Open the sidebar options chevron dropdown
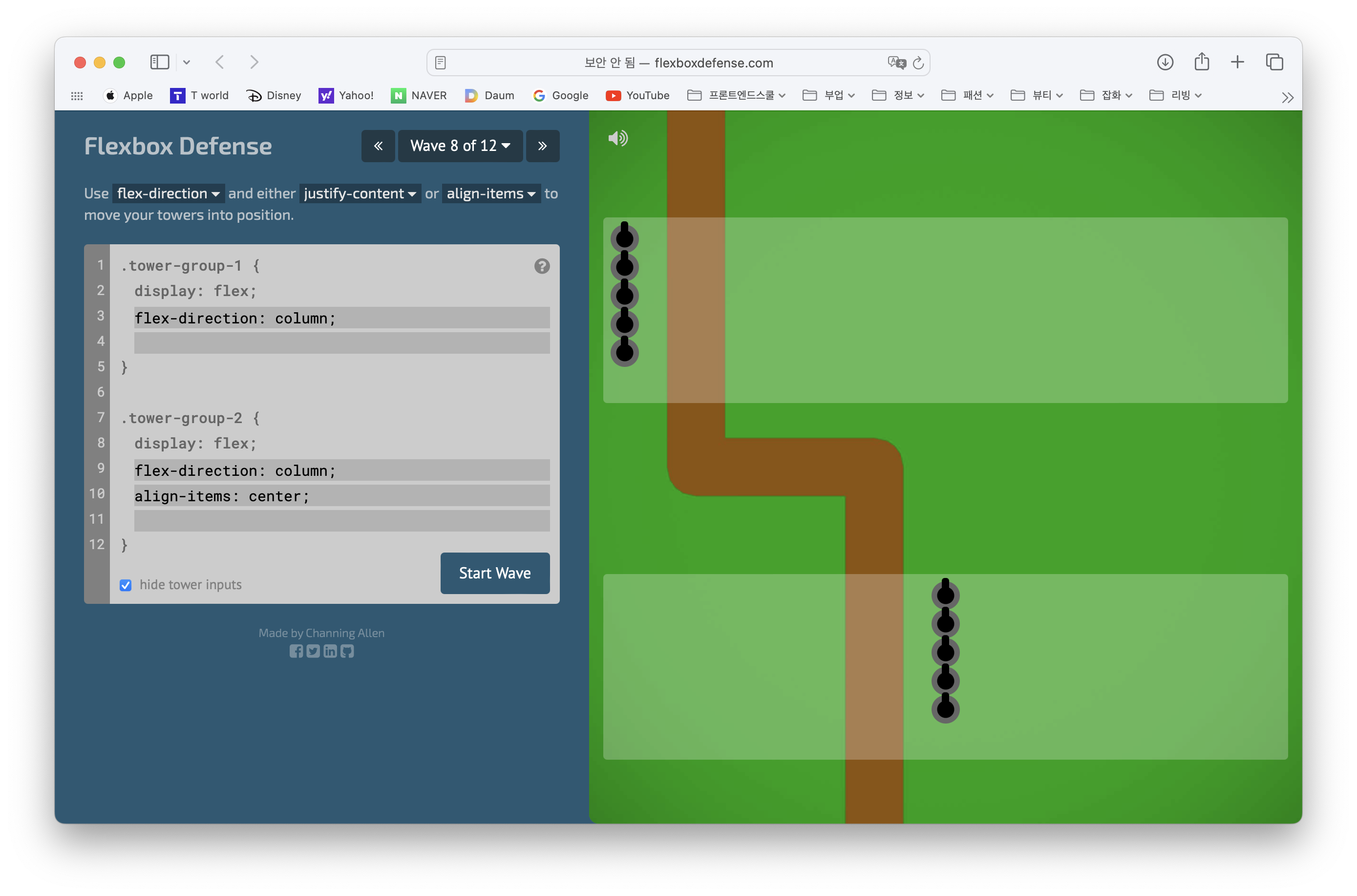Image resolution: width=1357 pixels, height=896 pixels. pos(186,62)
